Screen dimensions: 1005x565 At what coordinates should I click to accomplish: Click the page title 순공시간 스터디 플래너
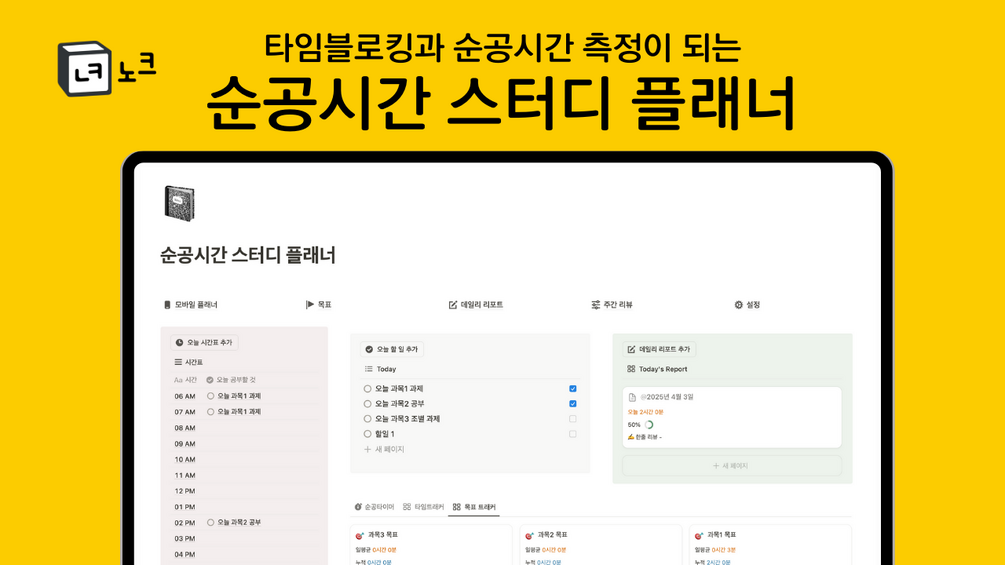pos(247,255)
